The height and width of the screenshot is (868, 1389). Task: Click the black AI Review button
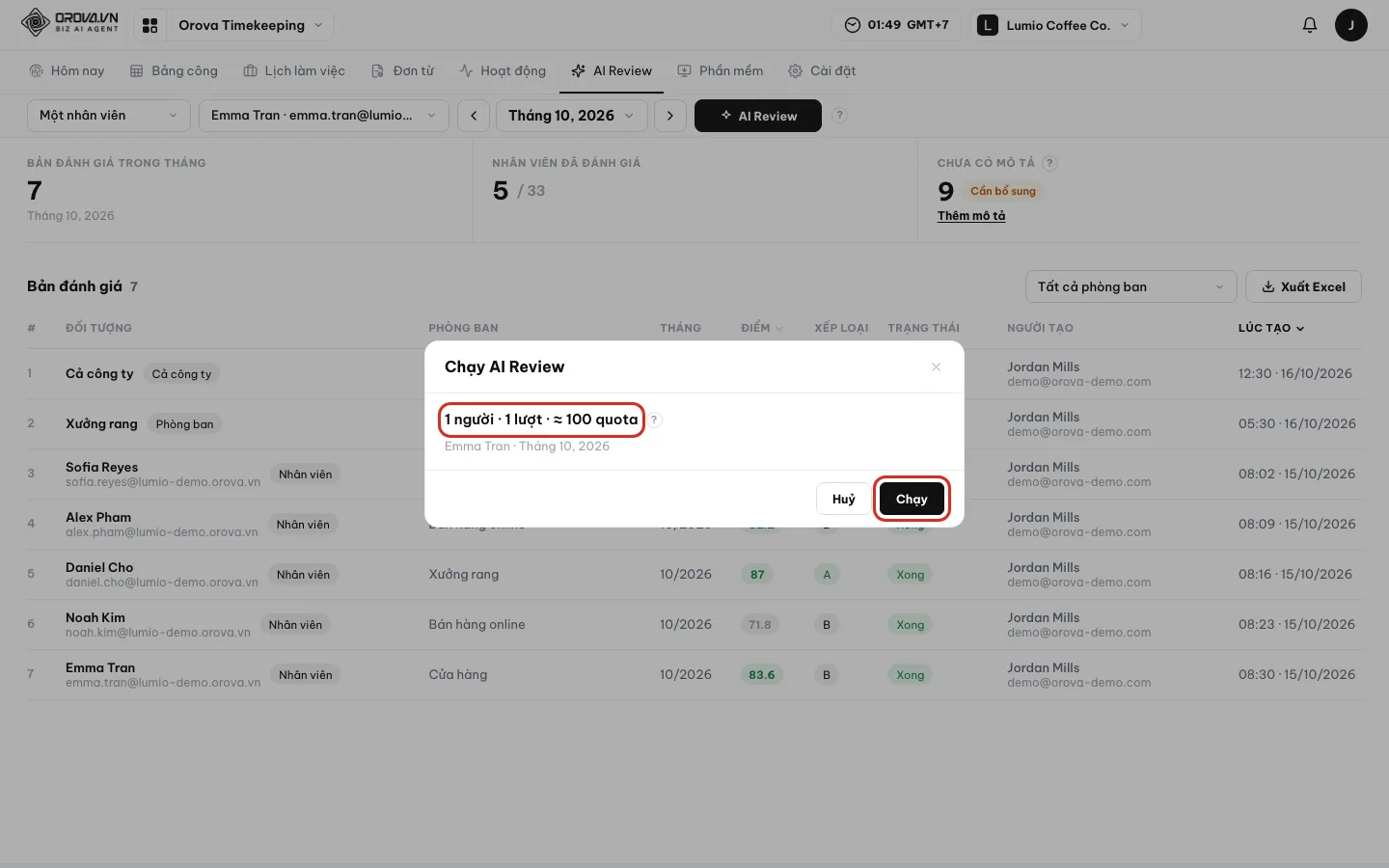pos(758,116)
